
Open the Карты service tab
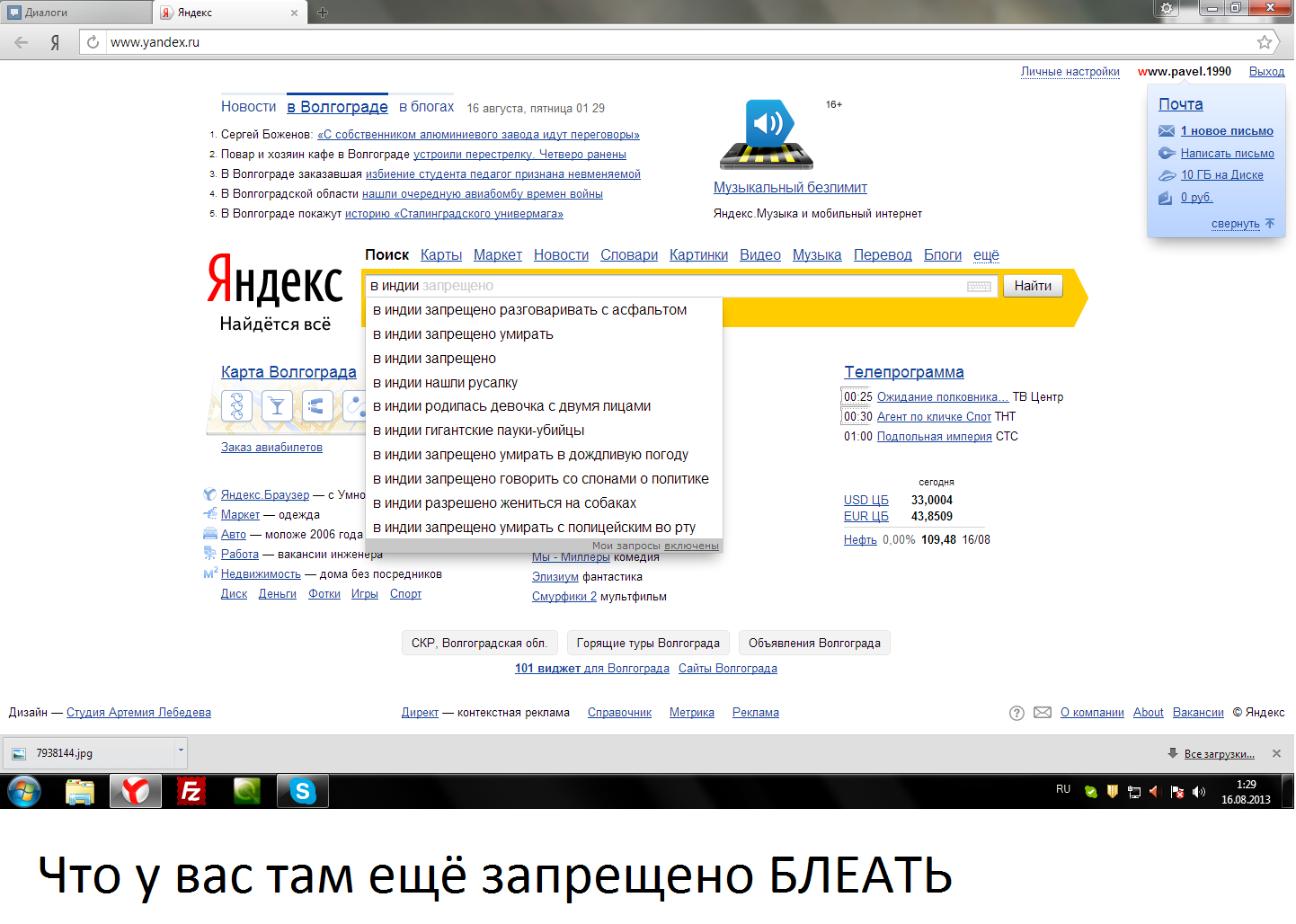click(441, 255)
